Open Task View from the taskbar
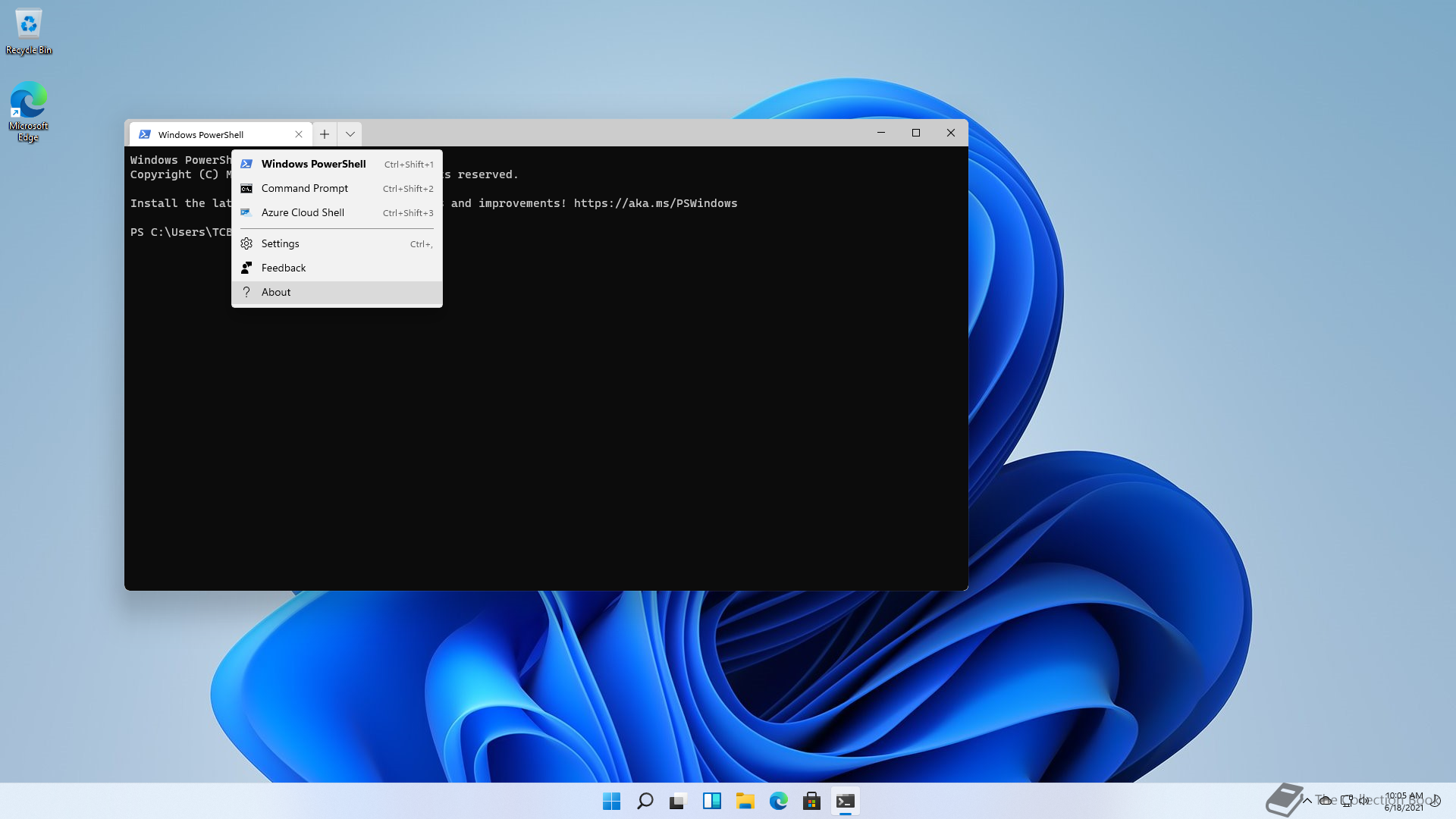This screenshot has width=1456, height=819. [x=678, y=801]
